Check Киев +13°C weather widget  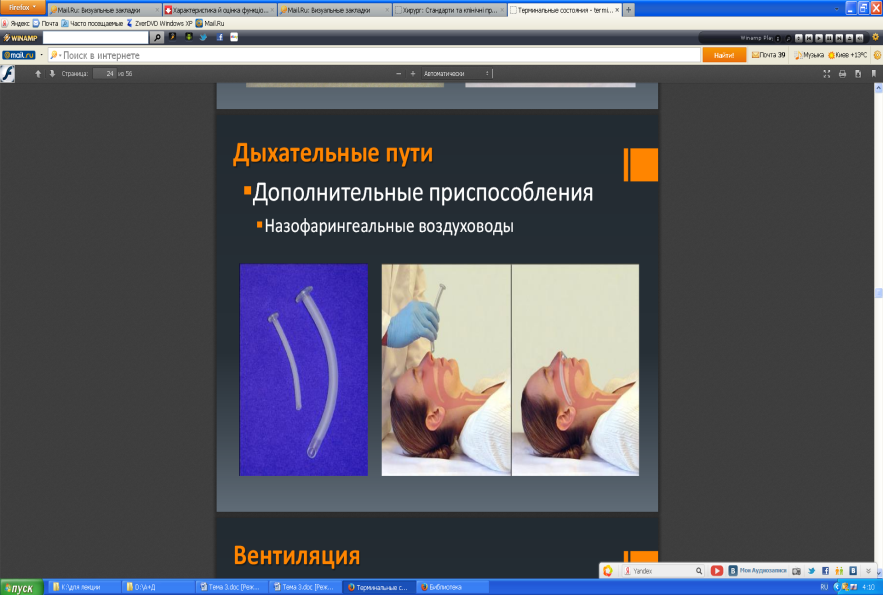[x=848, y=55]
